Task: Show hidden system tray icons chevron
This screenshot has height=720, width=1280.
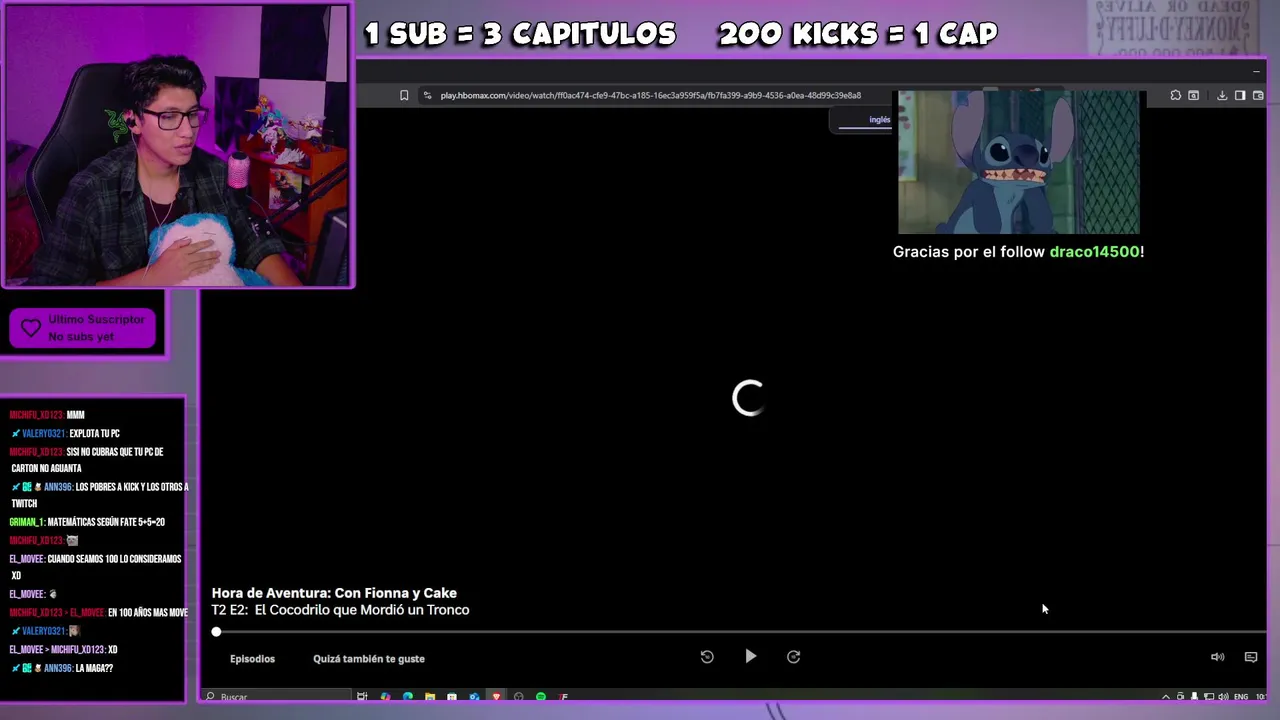Action: pos(1166,696)
